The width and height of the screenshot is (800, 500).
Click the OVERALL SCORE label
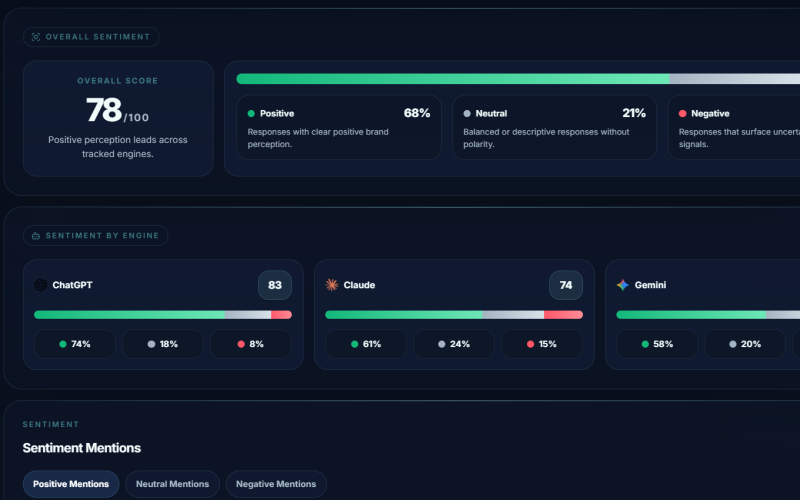pyautogui.click(x=118, y=81)
